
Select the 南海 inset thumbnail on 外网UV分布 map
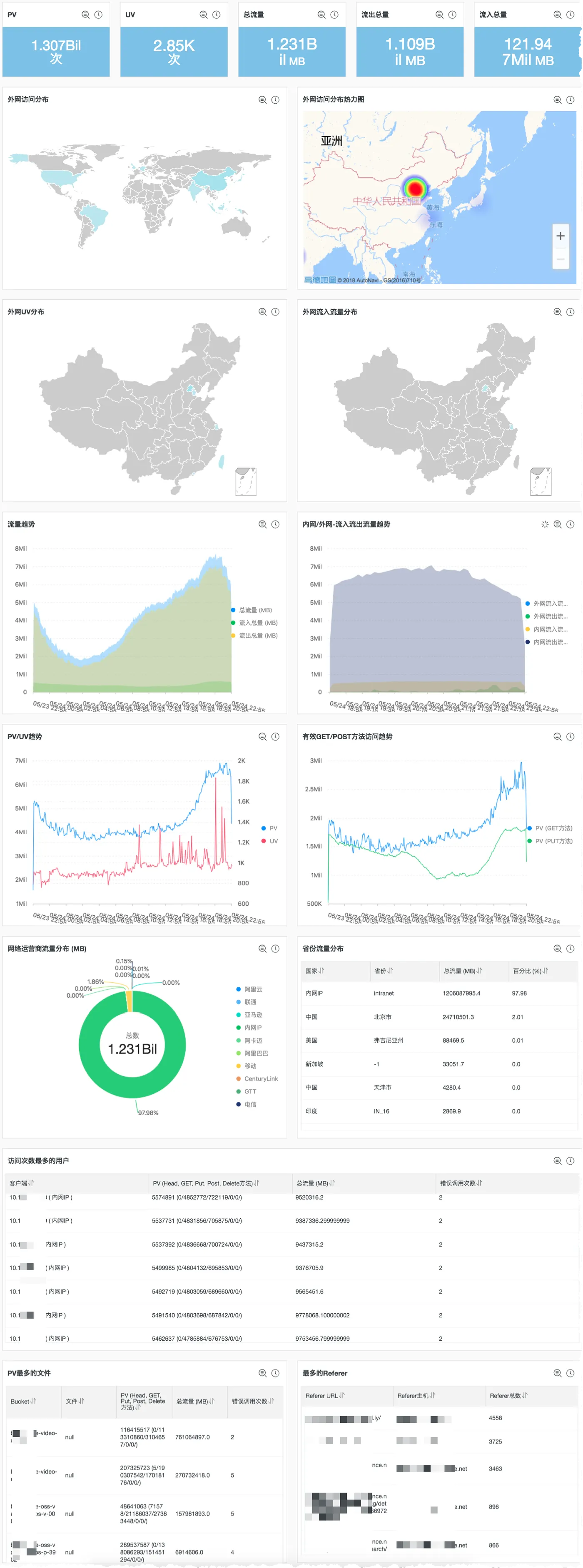[246, 482]
